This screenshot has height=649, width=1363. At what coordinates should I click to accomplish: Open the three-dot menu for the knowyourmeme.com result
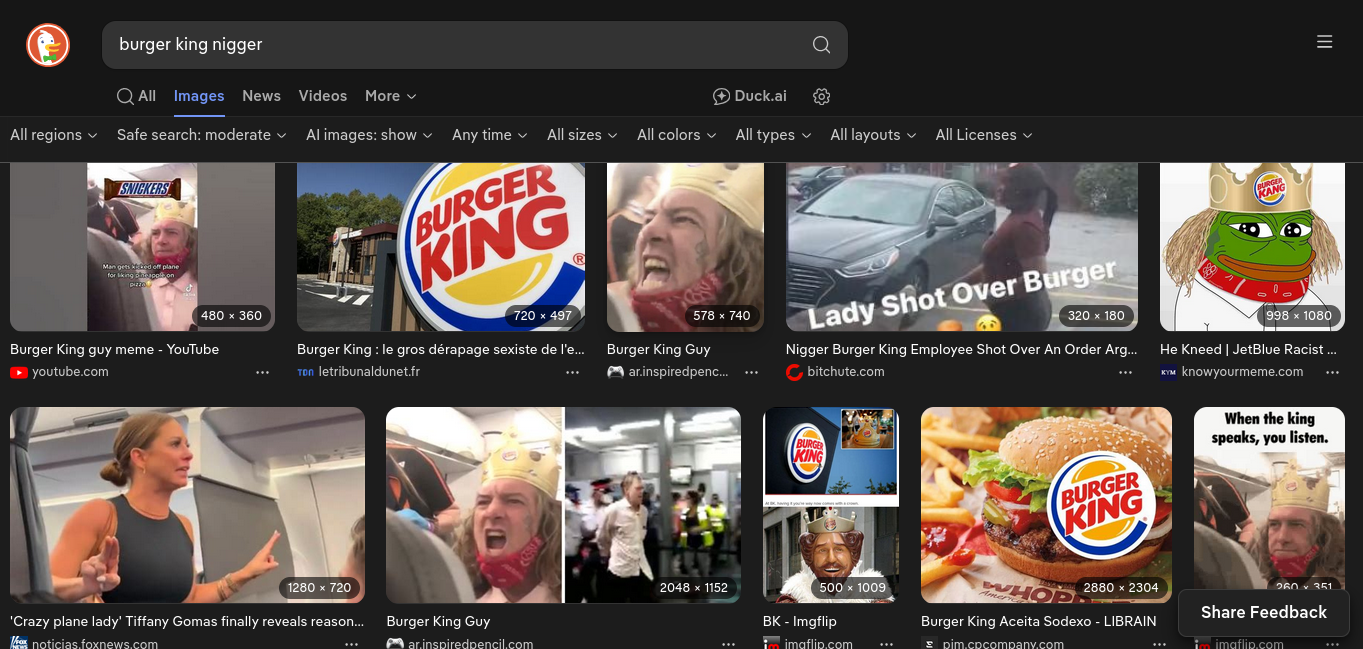1332,372
